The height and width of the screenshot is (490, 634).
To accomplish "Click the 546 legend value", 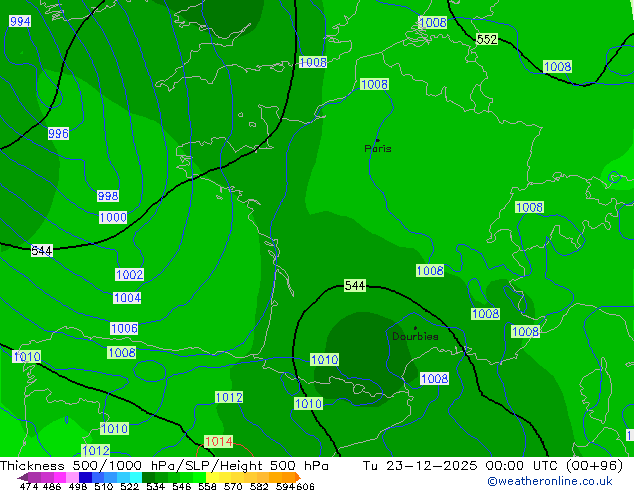I will (x=181, y=486).
